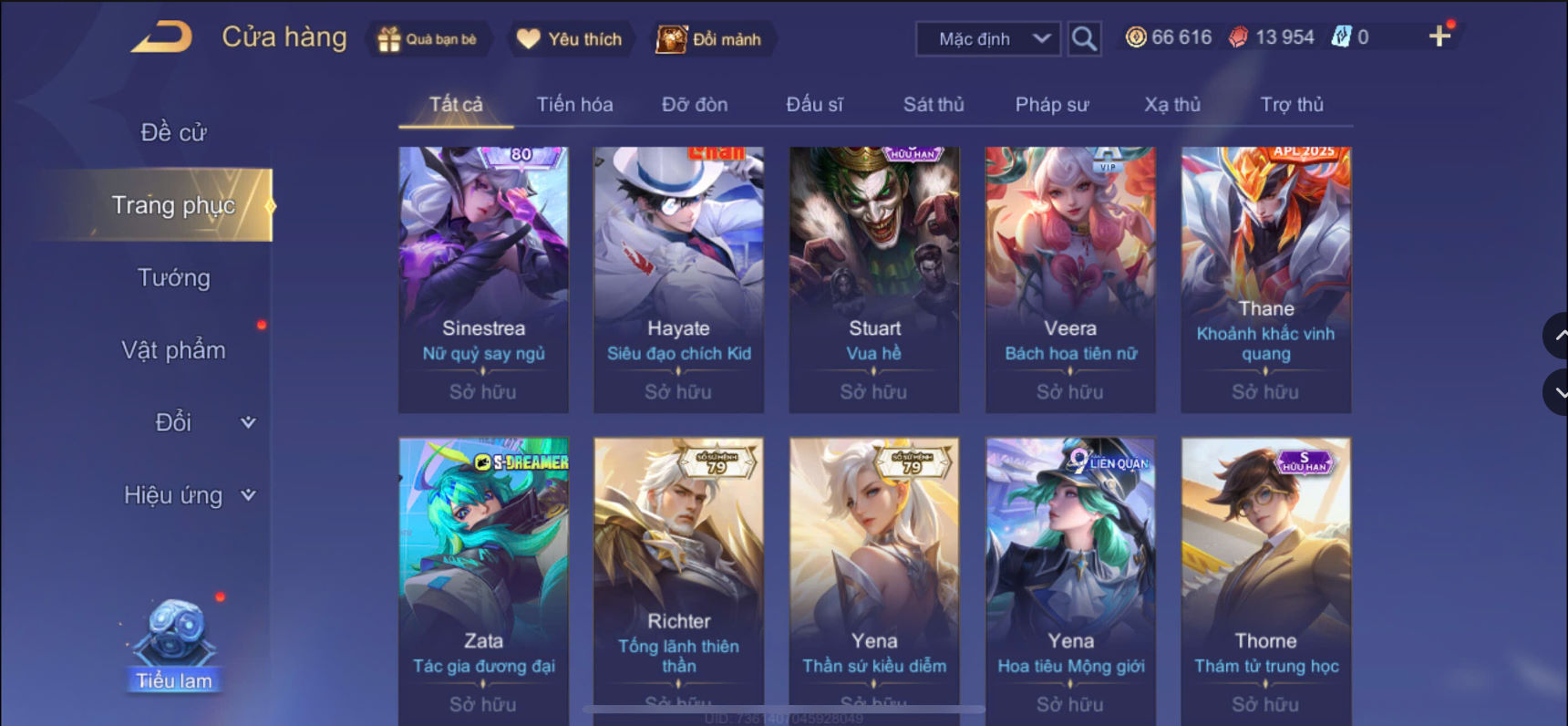The image size is (1568, 726).
Task: Click the Yêu thích heart icon
Action: click(x=529, y=39)
